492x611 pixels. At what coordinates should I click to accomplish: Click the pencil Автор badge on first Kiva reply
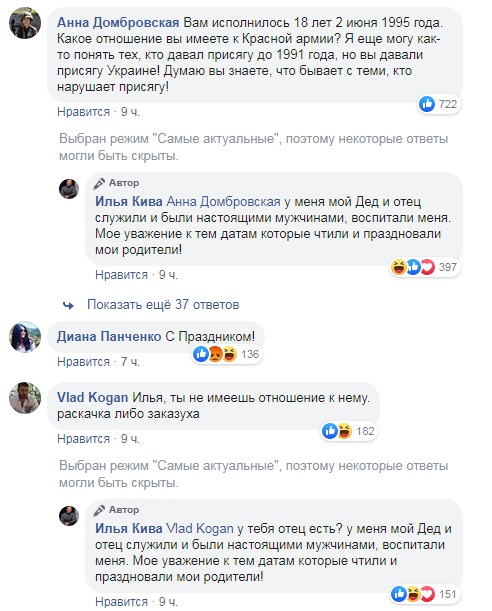[116, 183]
